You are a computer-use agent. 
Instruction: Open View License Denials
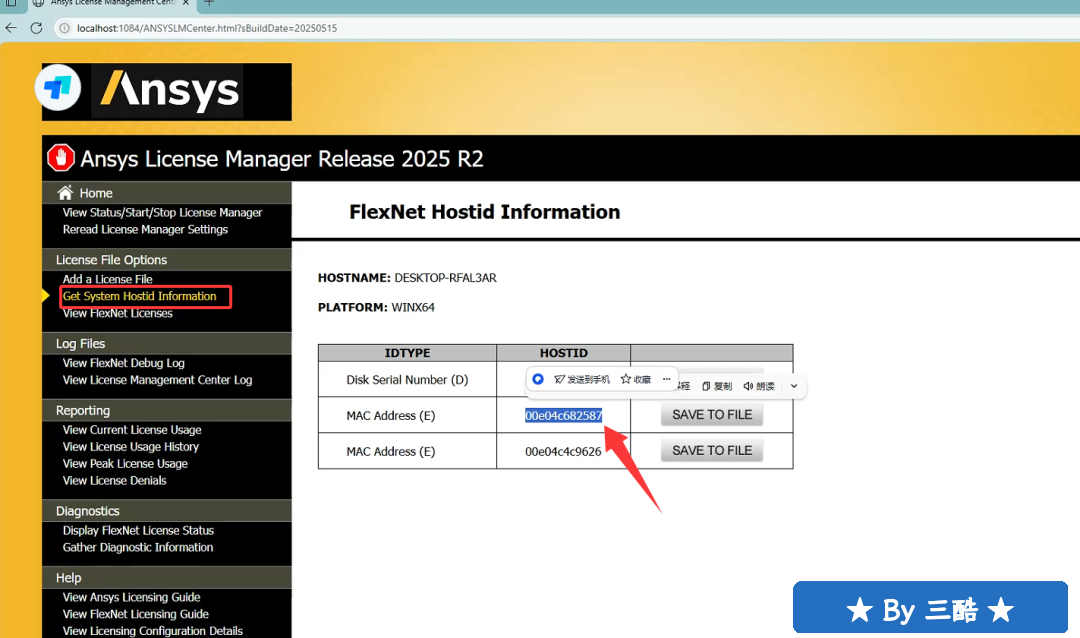(115, 481)
